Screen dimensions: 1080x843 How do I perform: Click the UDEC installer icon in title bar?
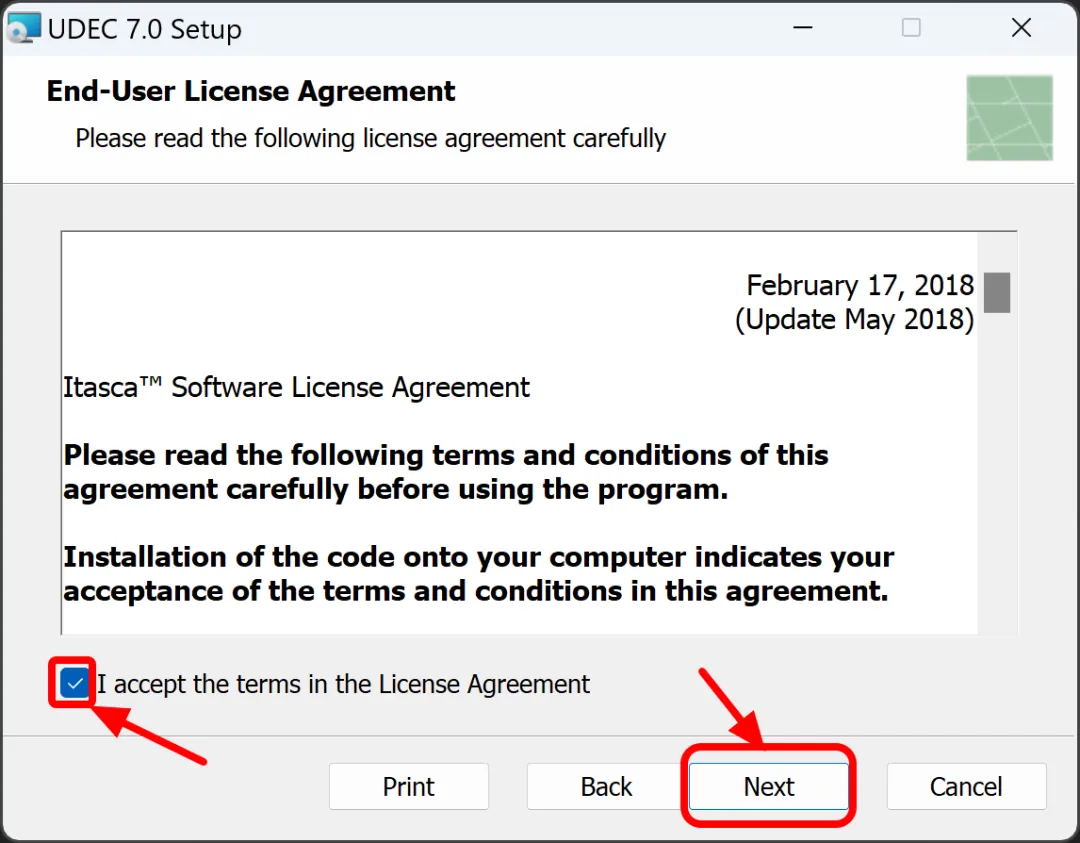click(23, 28)
